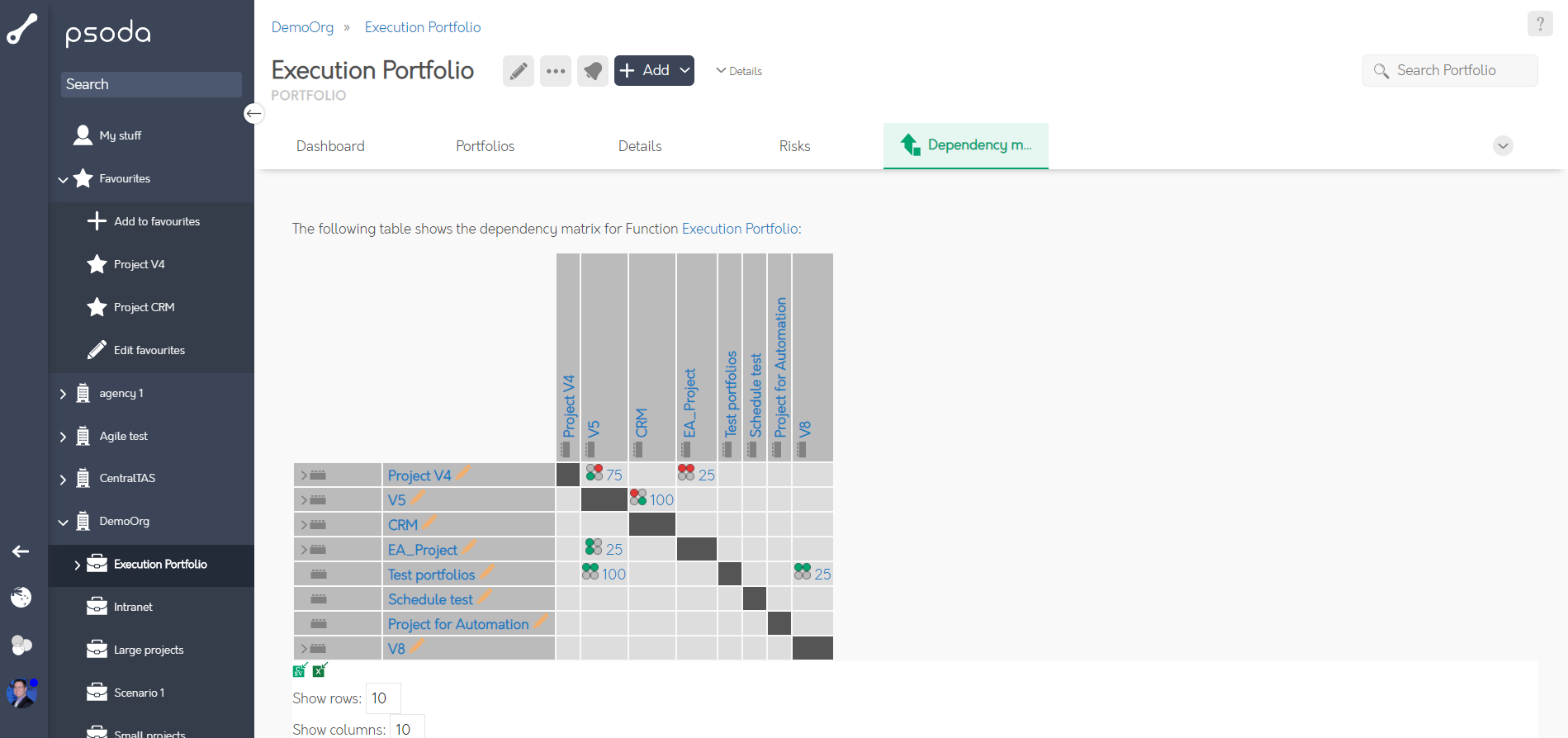The height and width of the screenshot is (738, 1568).
Task: Click the DemoOrg breadcrumb link
Action: [x=302, y=27]
